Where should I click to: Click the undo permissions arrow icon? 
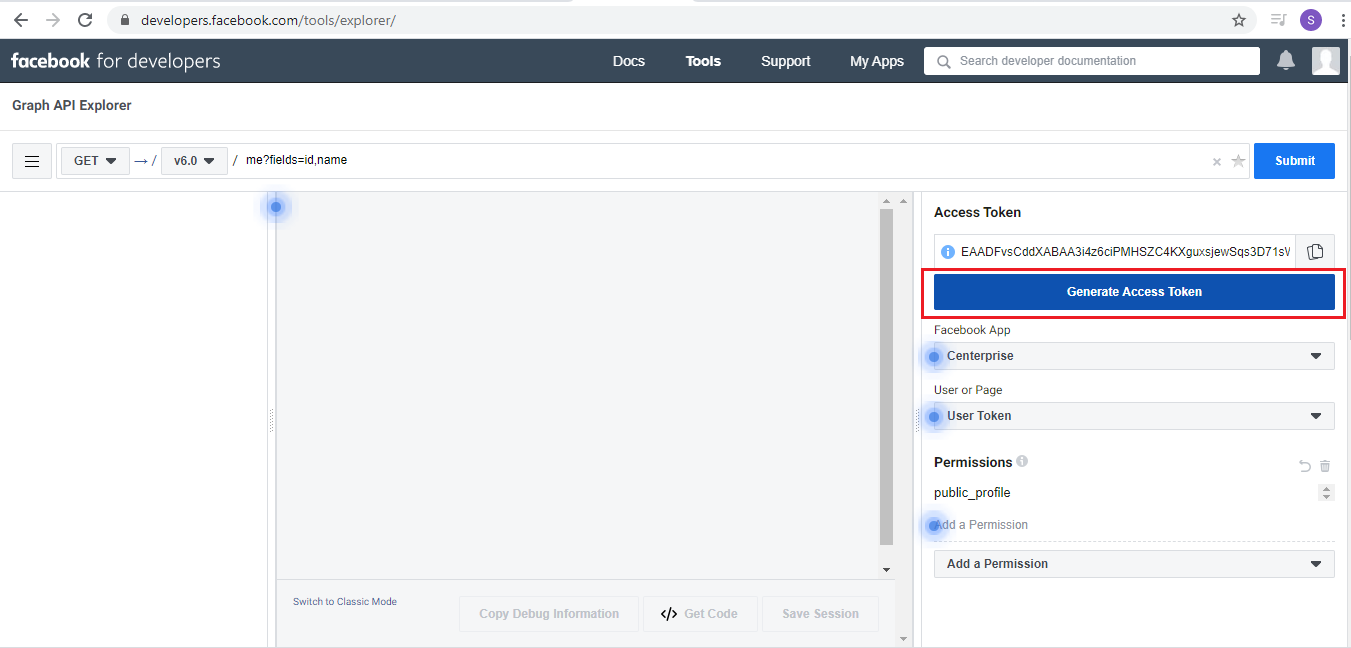click(x=1304, y=466)
